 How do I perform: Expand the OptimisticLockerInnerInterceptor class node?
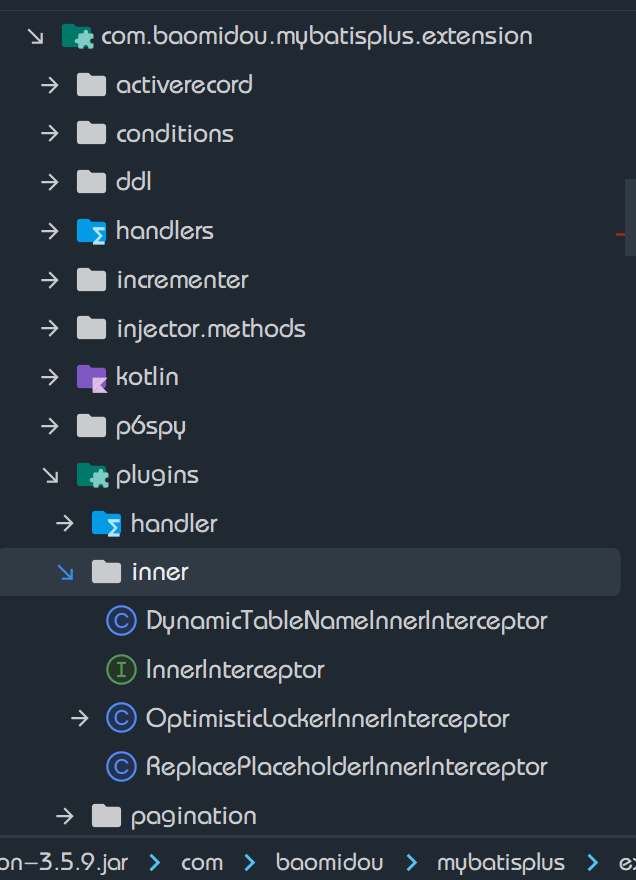80,718
